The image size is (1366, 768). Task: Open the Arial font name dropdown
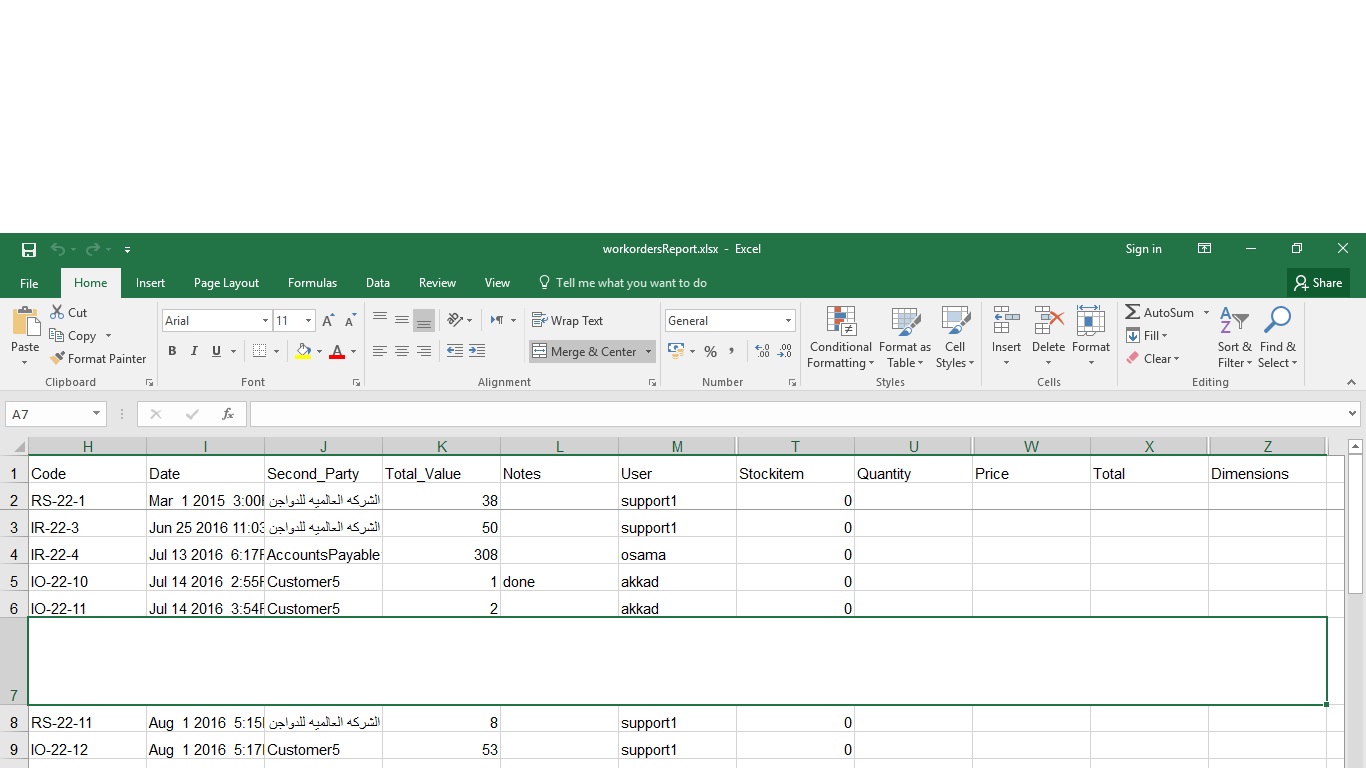[x=265, y=321]
